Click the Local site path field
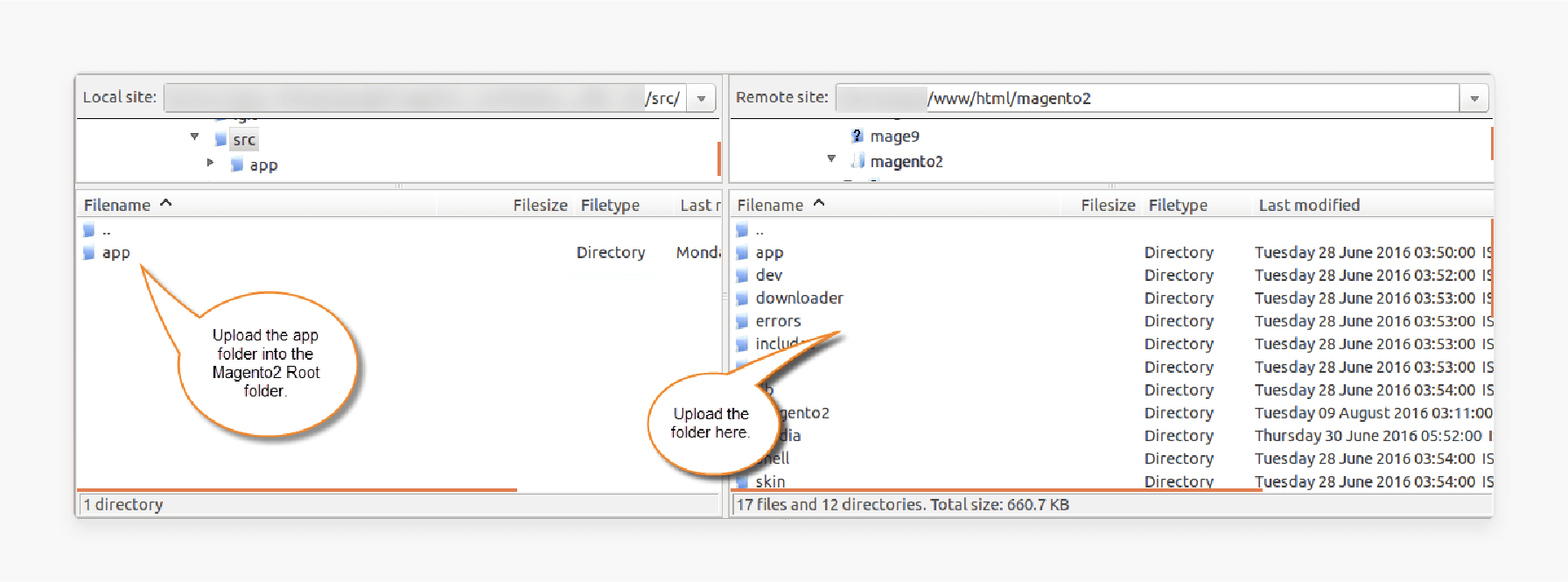This screenshot has height=582, width=1568. click(x=425, y=98)
